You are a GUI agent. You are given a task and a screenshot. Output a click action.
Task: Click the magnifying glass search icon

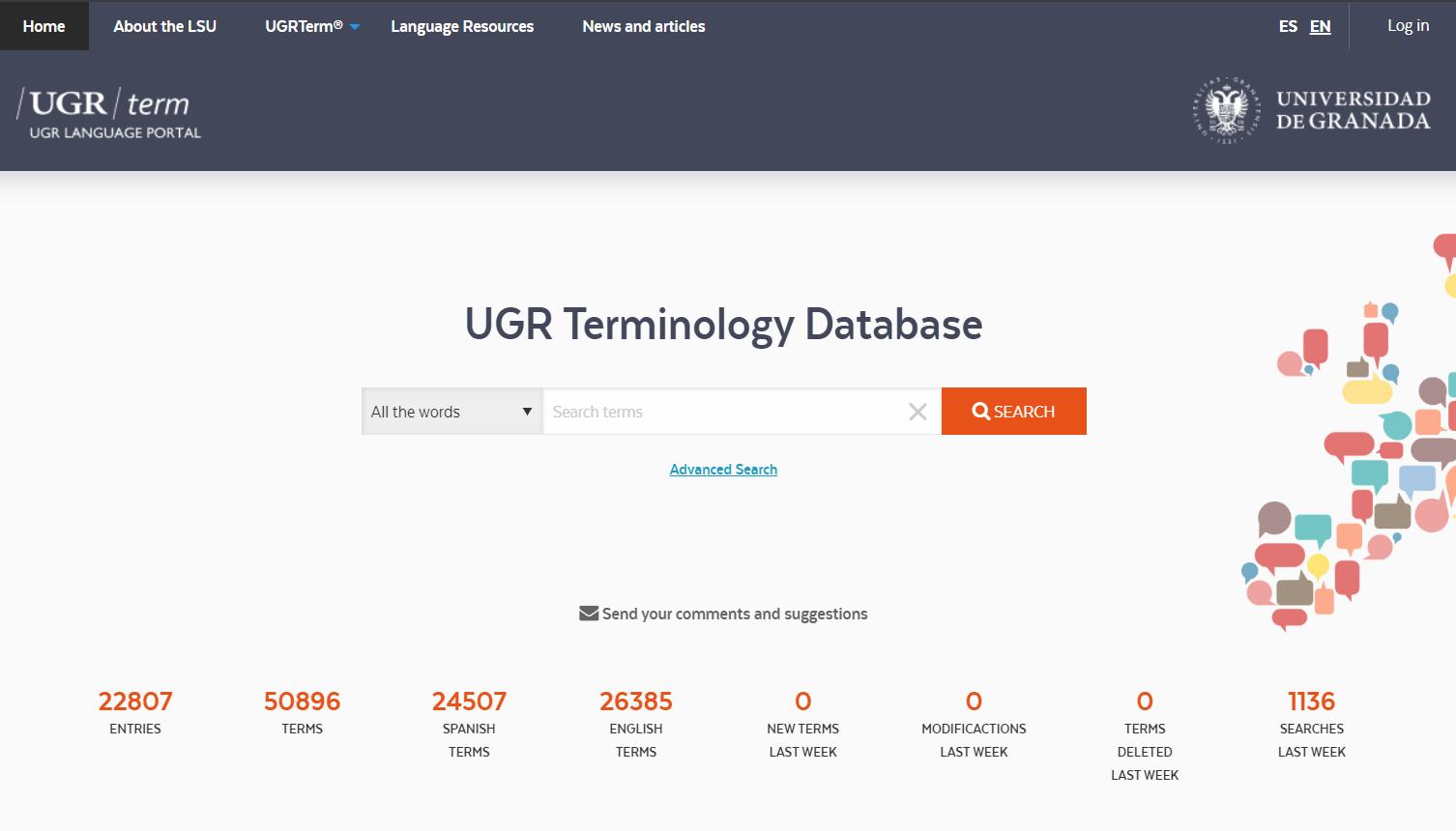click(x=980, y=411)
